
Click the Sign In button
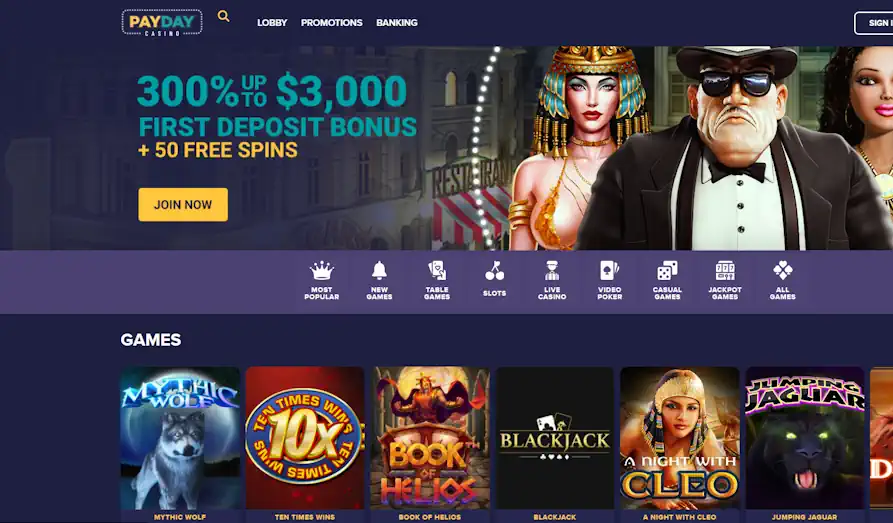point(874,23)
